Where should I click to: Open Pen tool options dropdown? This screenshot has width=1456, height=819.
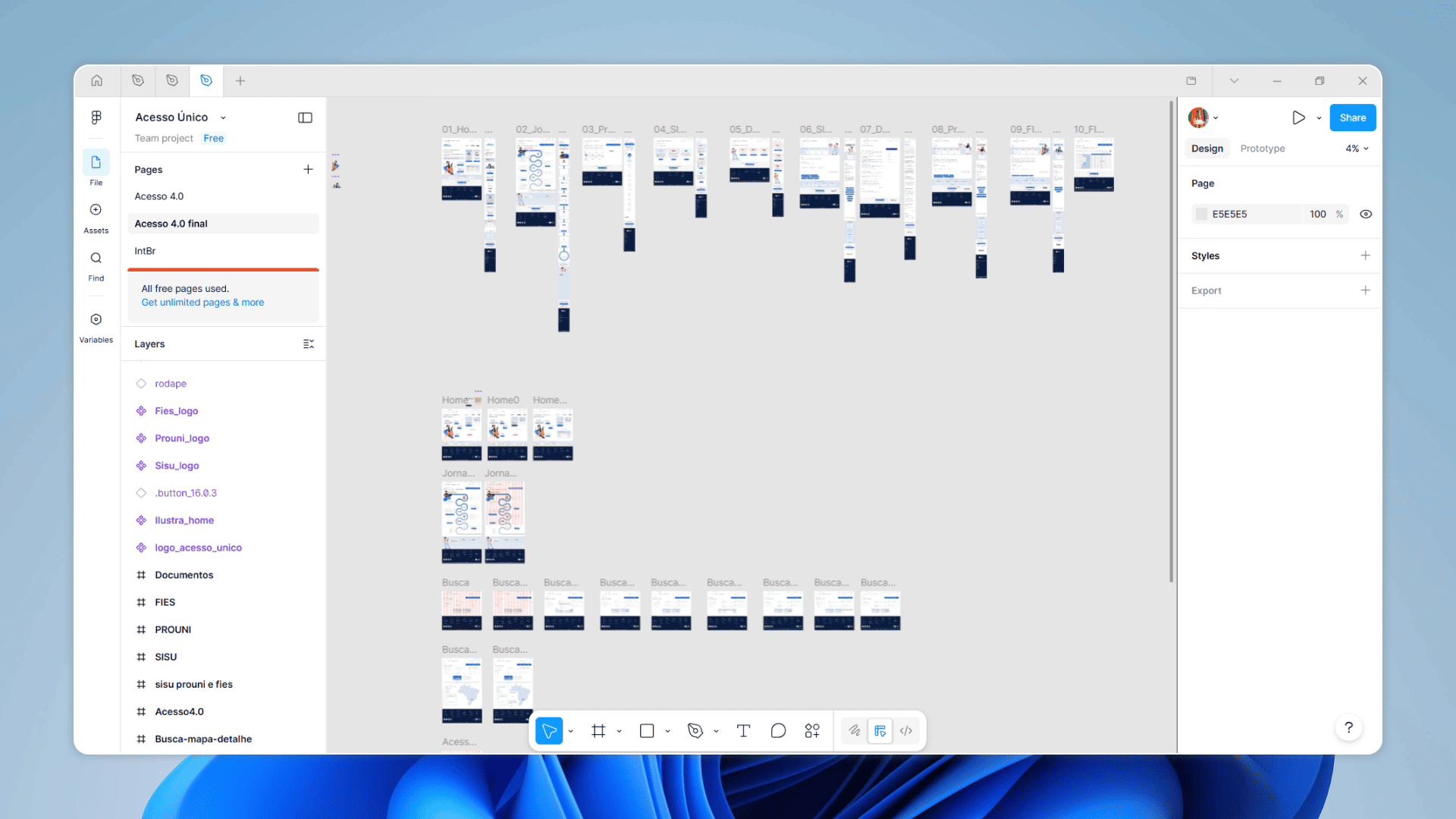(x=716, y=731)
